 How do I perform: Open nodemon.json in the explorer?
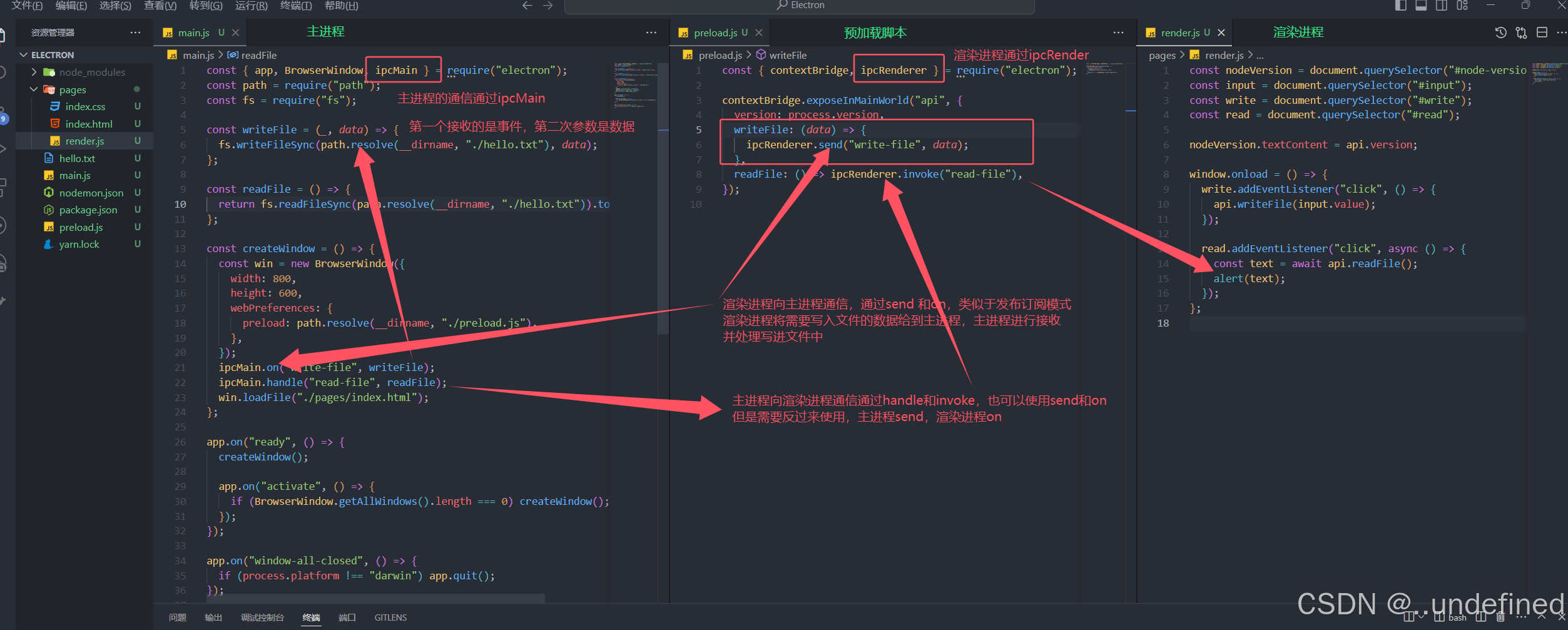[x=84, y=193]
